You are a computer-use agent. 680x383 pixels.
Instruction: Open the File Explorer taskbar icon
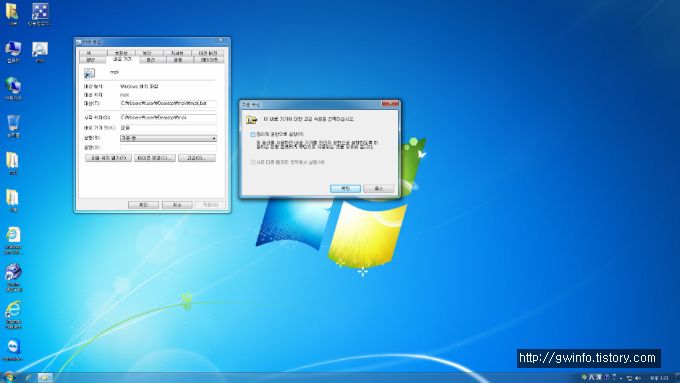45,378
